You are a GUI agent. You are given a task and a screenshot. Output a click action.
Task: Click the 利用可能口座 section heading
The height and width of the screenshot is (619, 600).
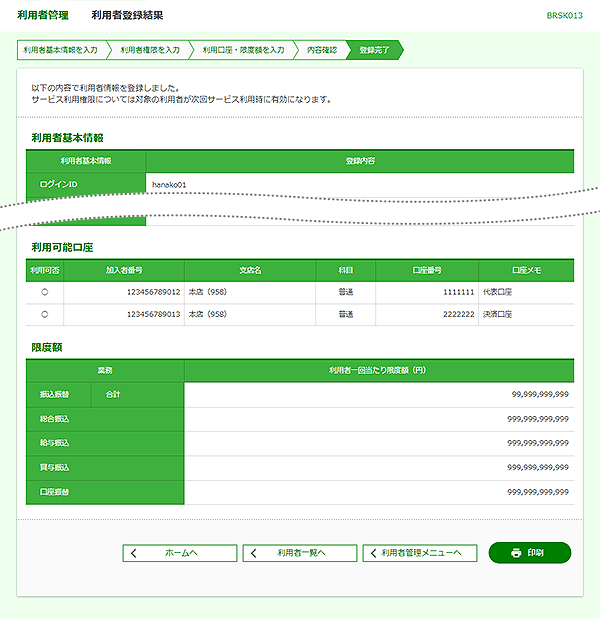pyautogui.click(x=62, y=248)
